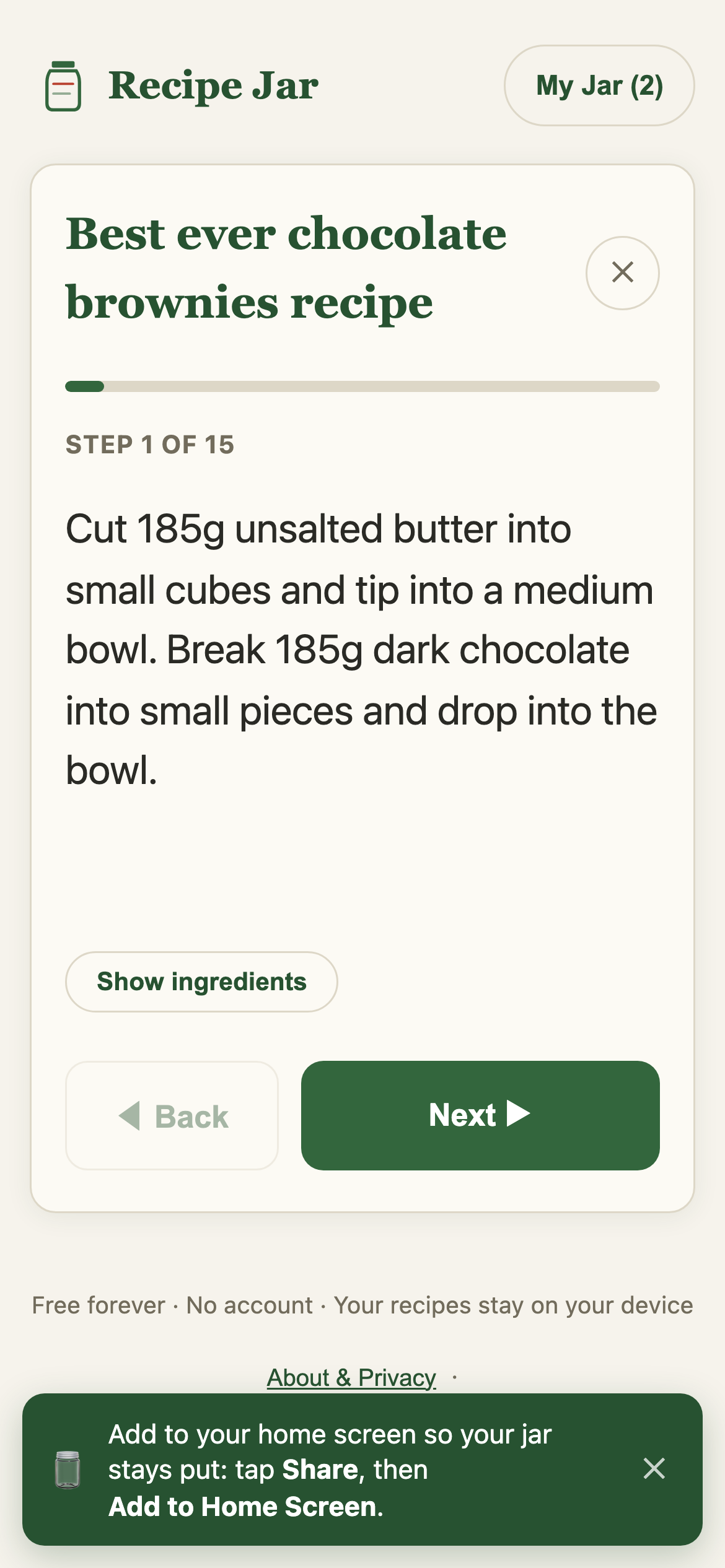Click the right-pointing triangle inside Next
725x1568 pixels.
(518, 1113)
